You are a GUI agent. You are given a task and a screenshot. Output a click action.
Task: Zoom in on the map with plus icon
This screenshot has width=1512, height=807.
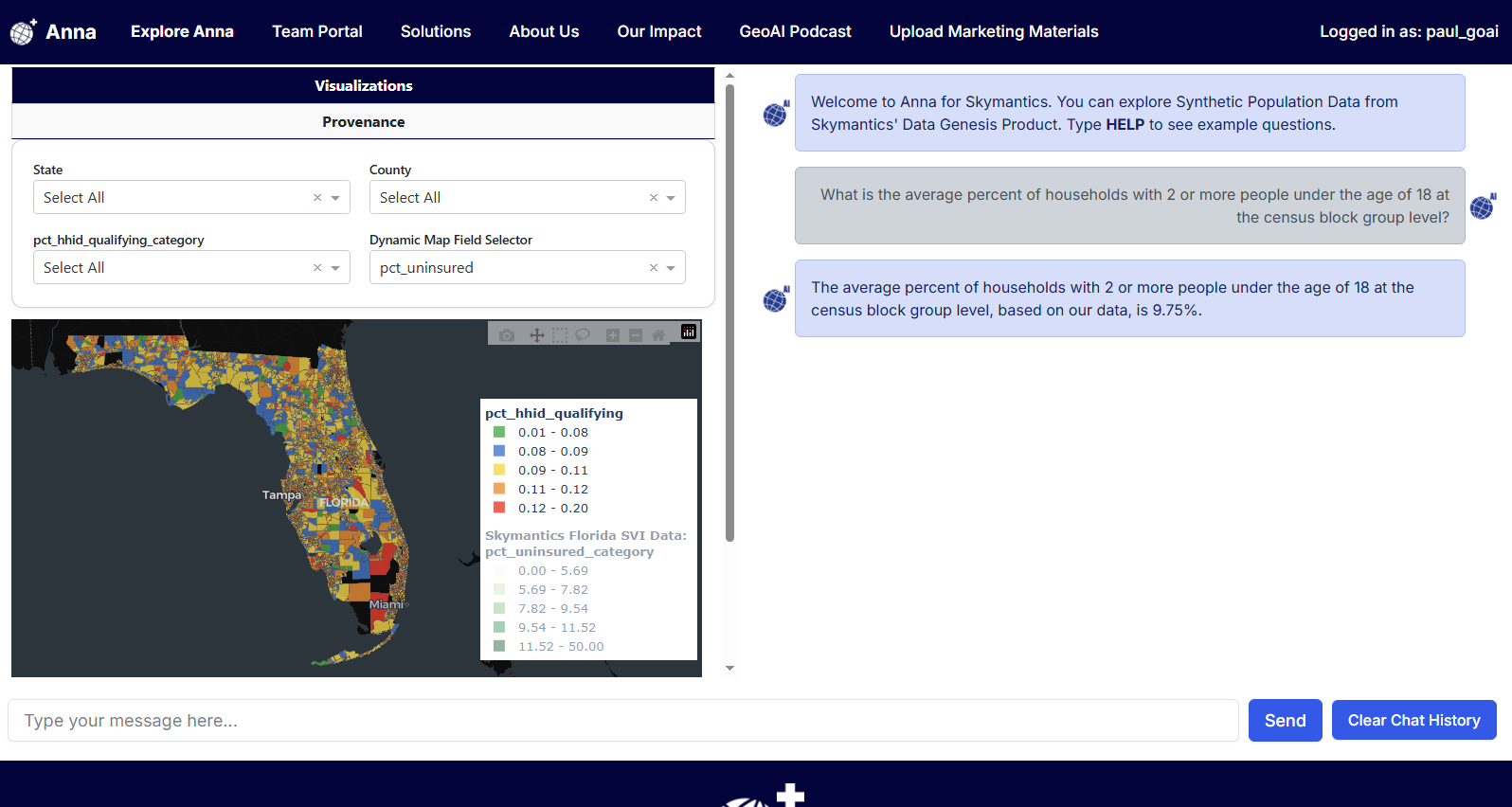(x=613, y=335)
